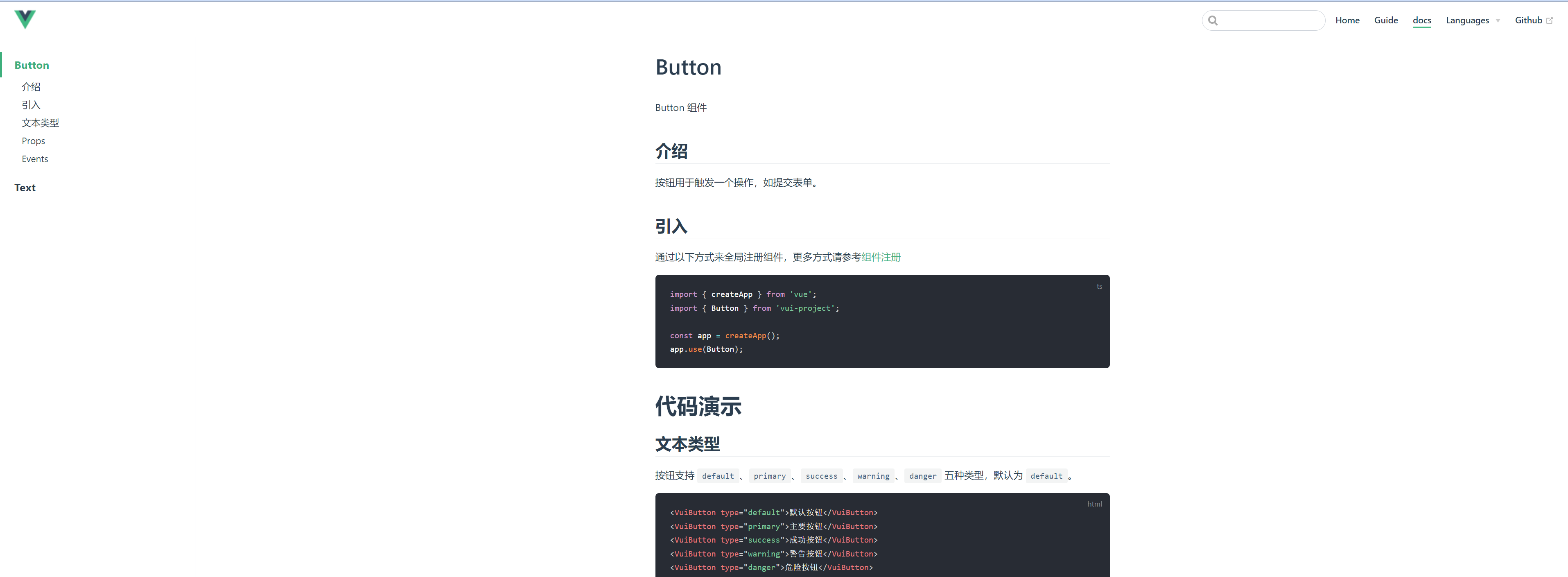Viewport: 1568px width, 577px height.
Task: Click the success inline code tag
Action: [821, 476]
